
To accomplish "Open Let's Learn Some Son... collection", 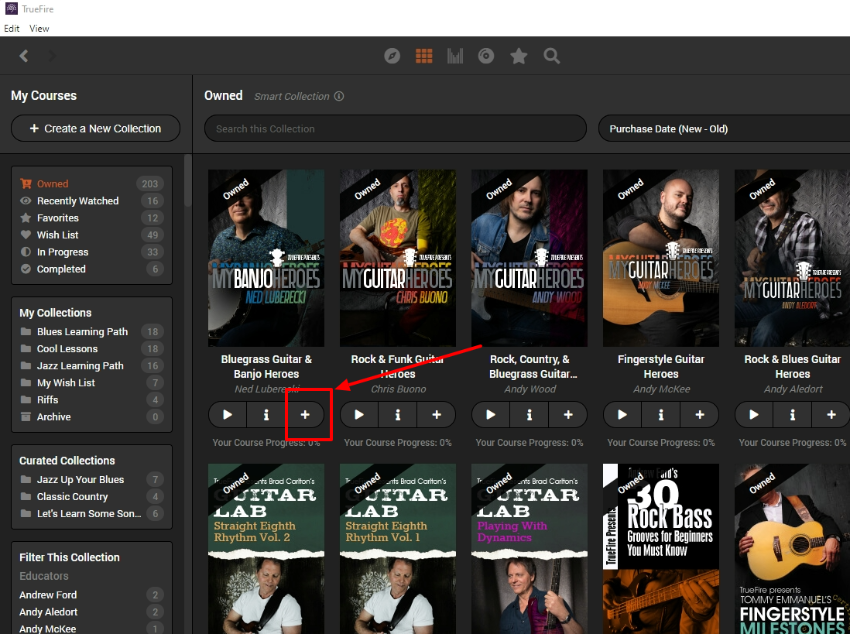I will [92, 514].
